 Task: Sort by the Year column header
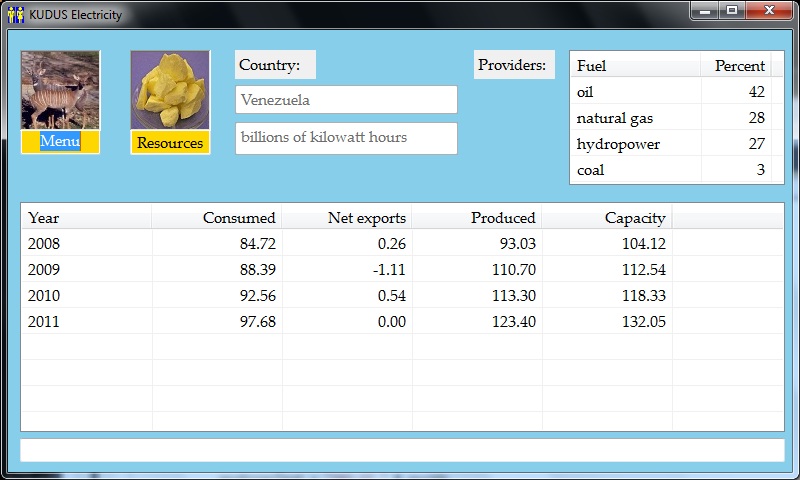[86, 218]
